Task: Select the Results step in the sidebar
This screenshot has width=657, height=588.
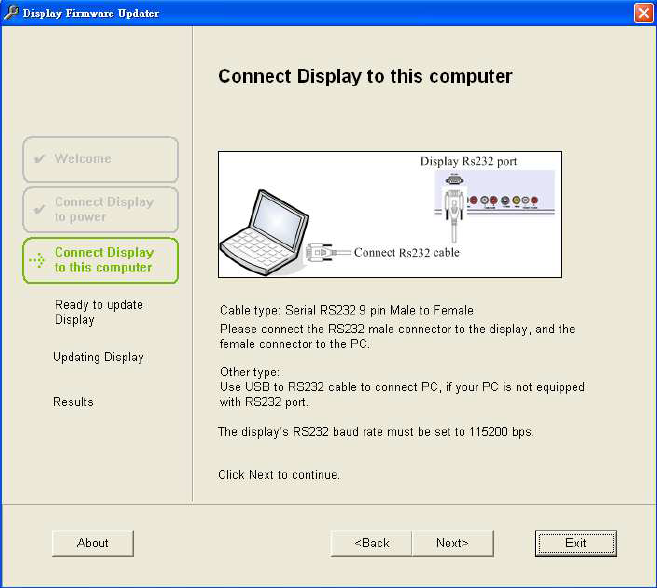Action: [73, 402]
